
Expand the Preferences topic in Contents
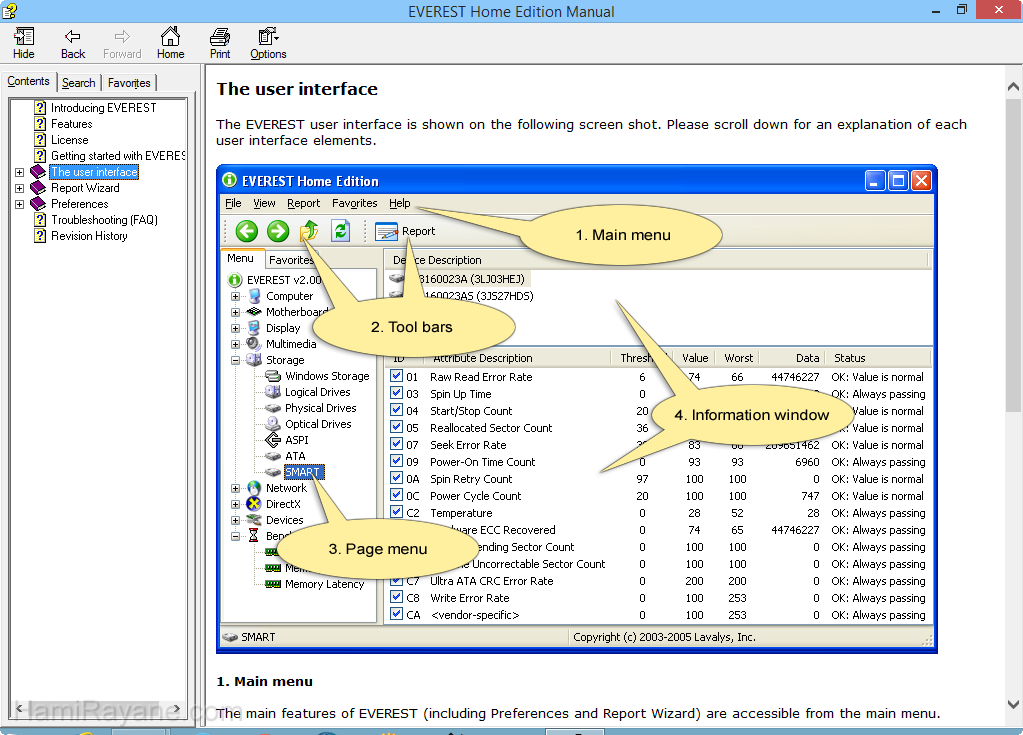(x=20, y=204)
